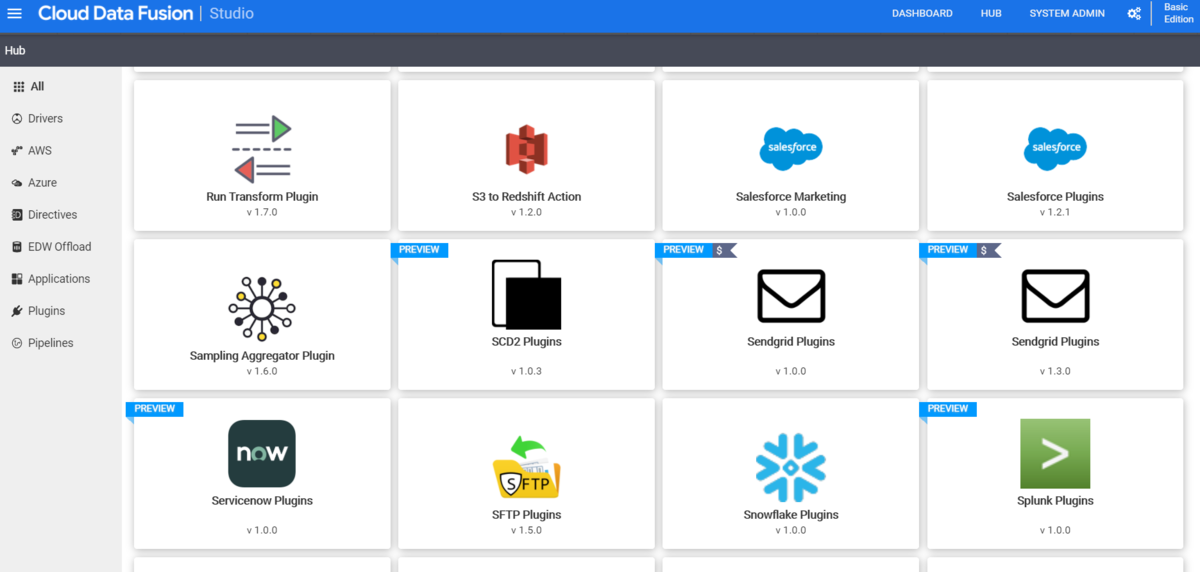This screenshot has width=1200, height=572.
Task: Click the Sendgrid Plugins v1.3.0 envelope icon
Action: click(1055, 296)
